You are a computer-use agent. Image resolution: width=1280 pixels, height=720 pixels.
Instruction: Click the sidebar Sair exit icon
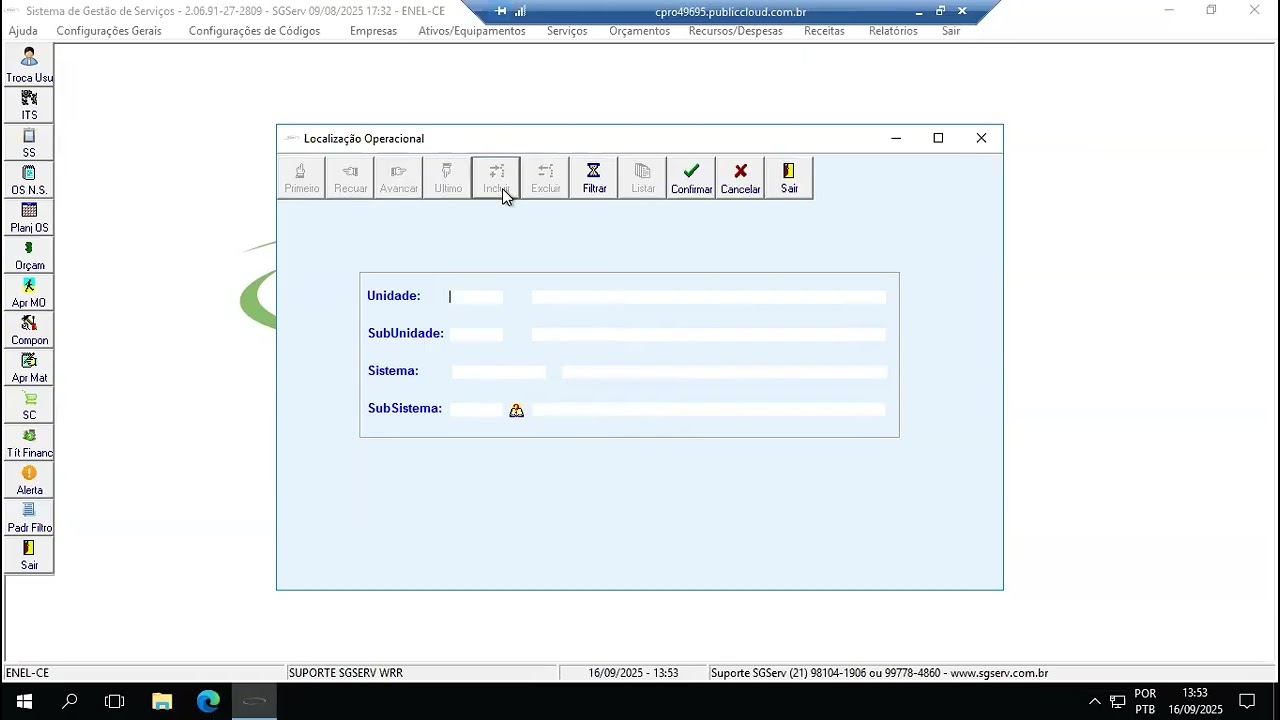(x=29, y=555)
